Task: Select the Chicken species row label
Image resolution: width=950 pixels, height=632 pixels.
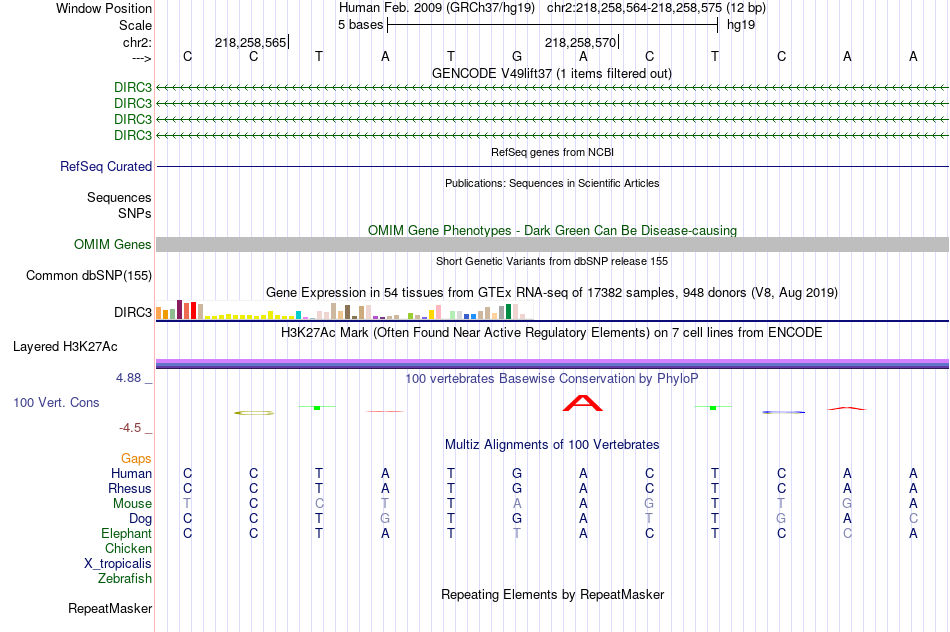Action: (x=128, y=549)
